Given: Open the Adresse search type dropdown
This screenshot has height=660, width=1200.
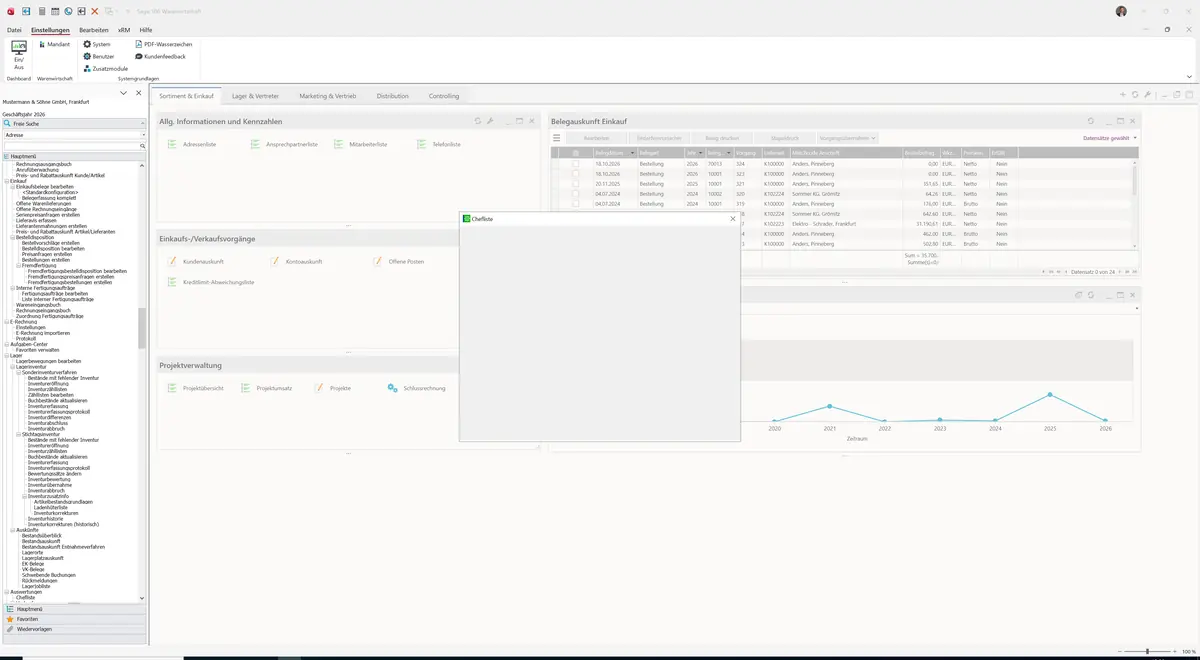Looking at the screenshot, I should pos(143,134).
